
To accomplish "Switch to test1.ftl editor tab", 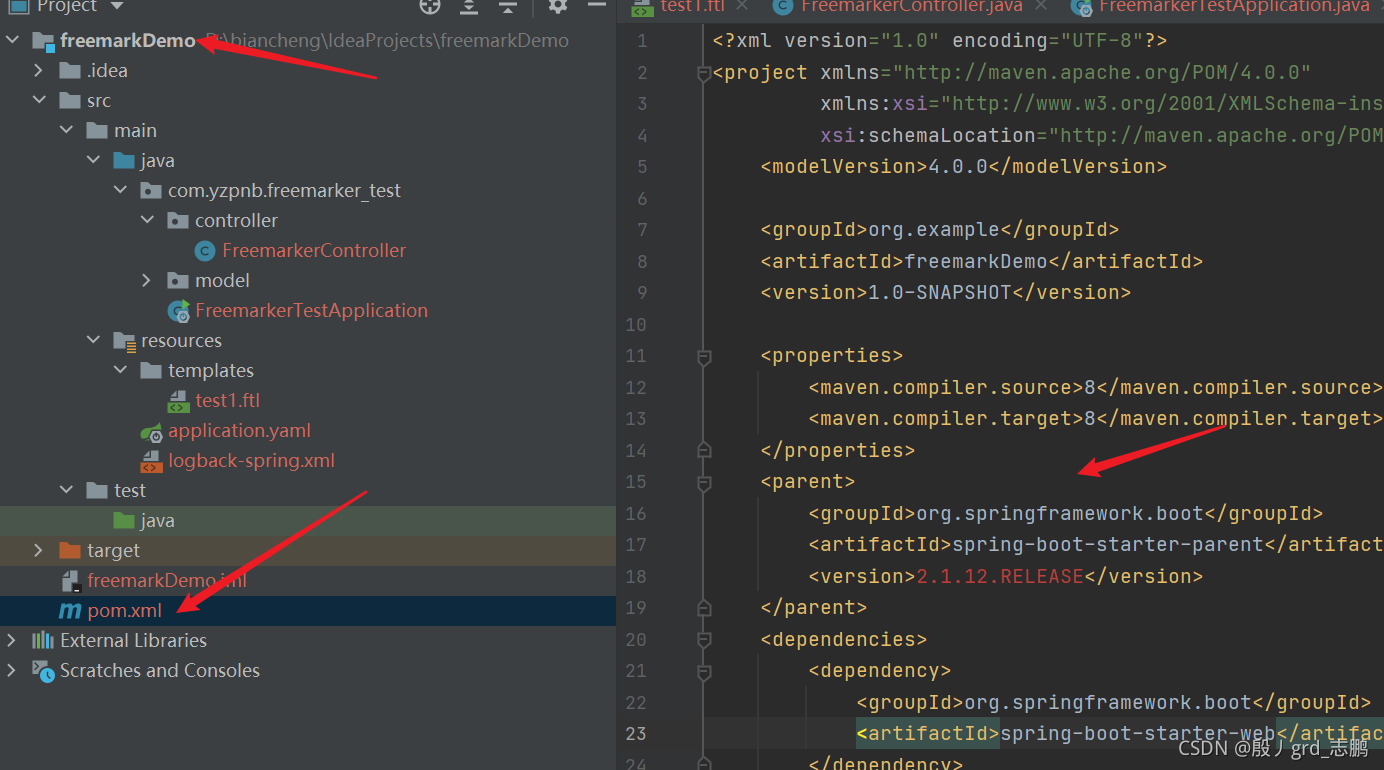I will click(691, 6).
